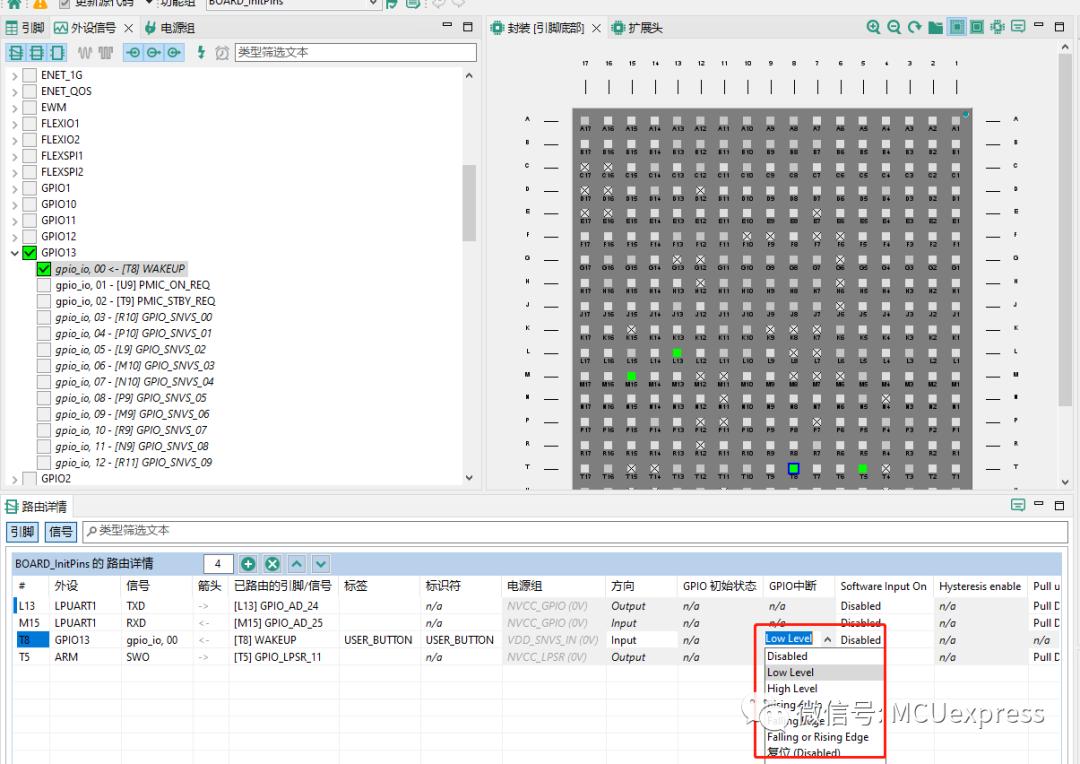Switch to the 扩展头 tab

pos(637,28)
